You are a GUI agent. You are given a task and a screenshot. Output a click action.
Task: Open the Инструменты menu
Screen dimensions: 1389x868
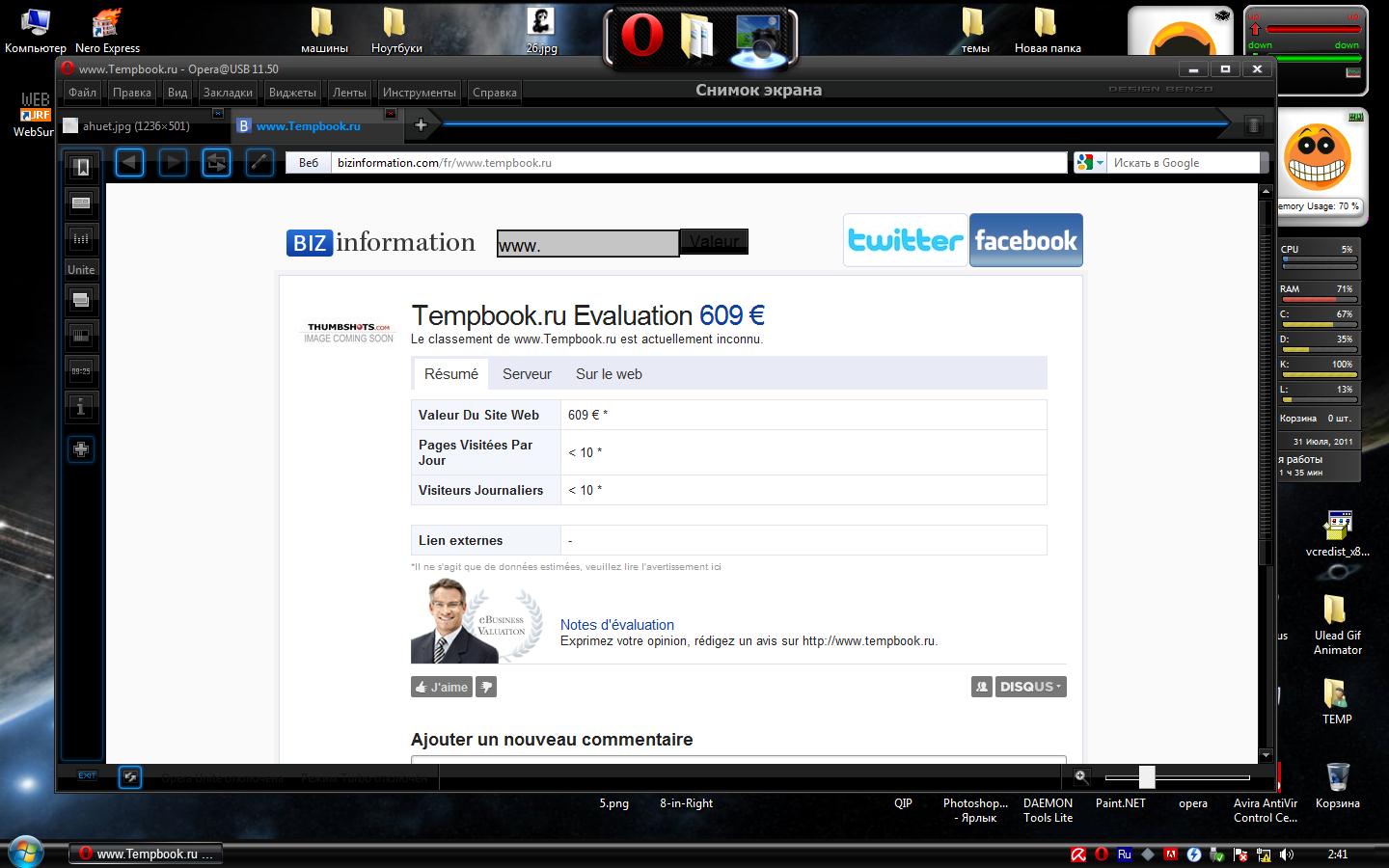point(419,93)
